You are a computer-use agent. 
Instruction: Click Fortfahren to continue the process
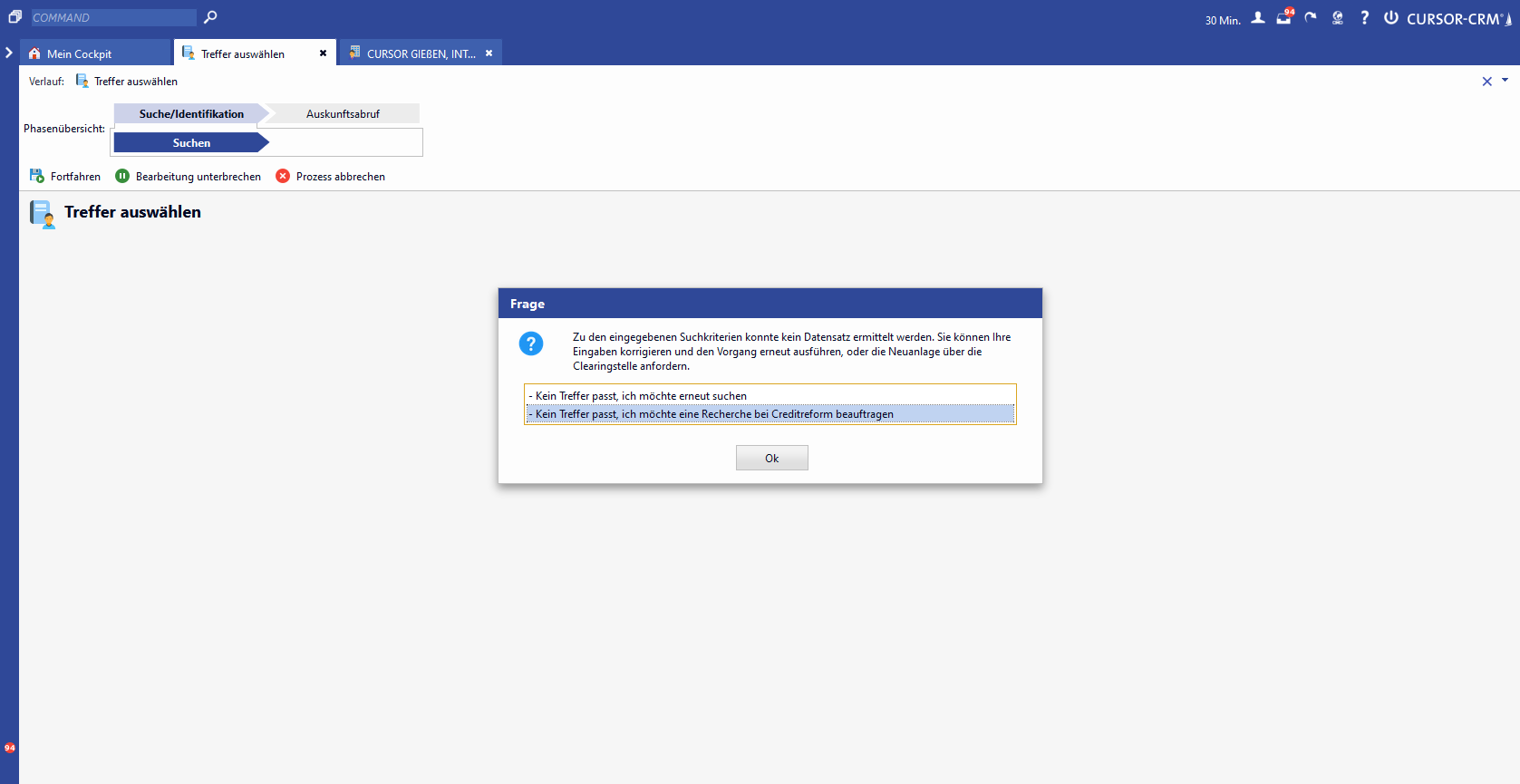click(x=65, y=176)
